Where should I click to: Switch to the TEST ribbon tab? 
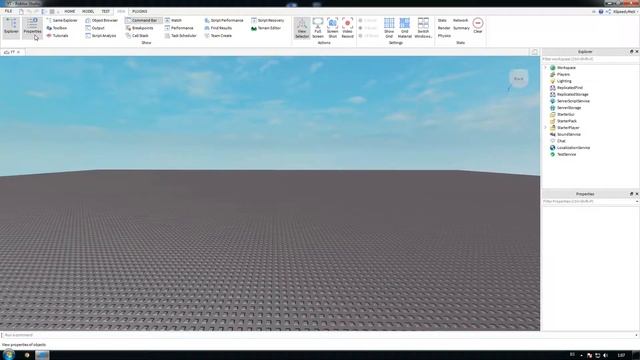[x=106, y=11]
